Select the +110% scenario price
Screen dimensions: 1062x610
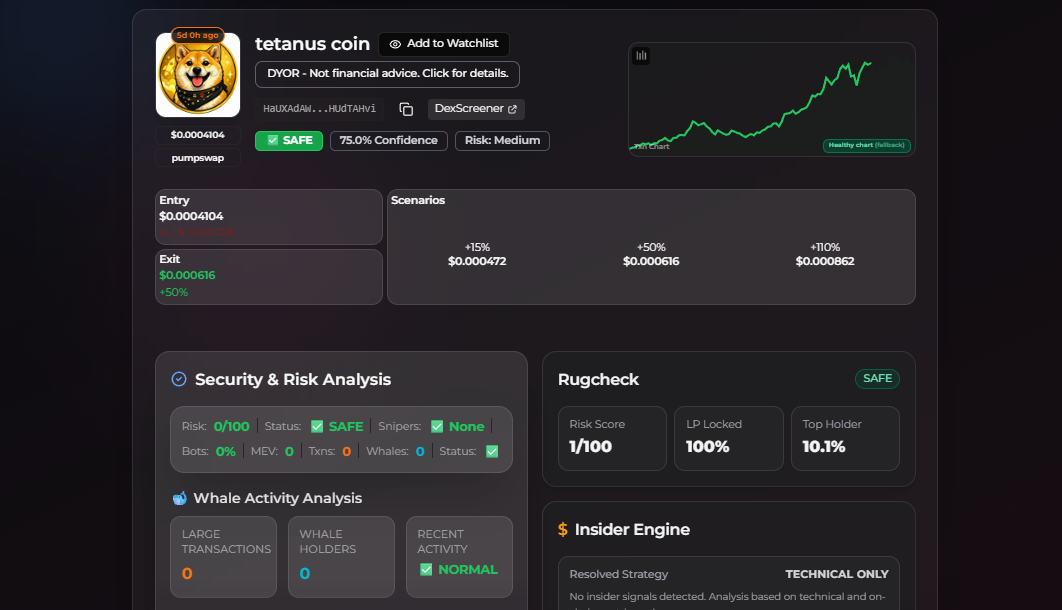(x=825, y=261)
